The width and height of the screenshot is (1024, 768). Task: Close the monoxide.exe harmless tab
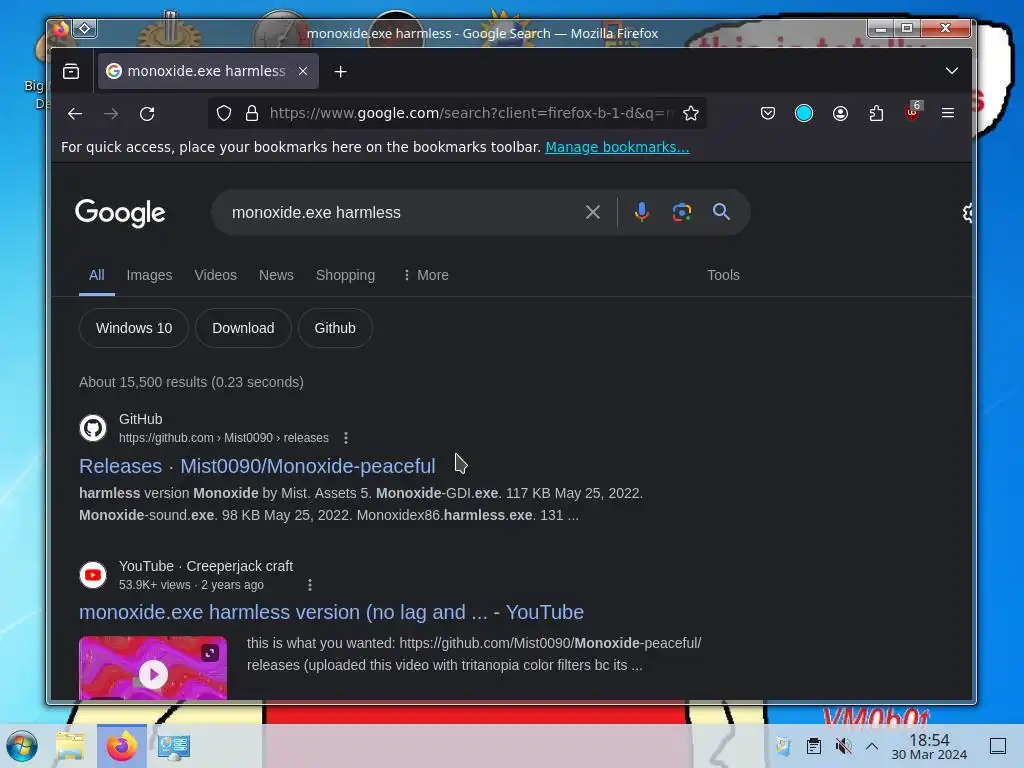(x=303, y=71)
